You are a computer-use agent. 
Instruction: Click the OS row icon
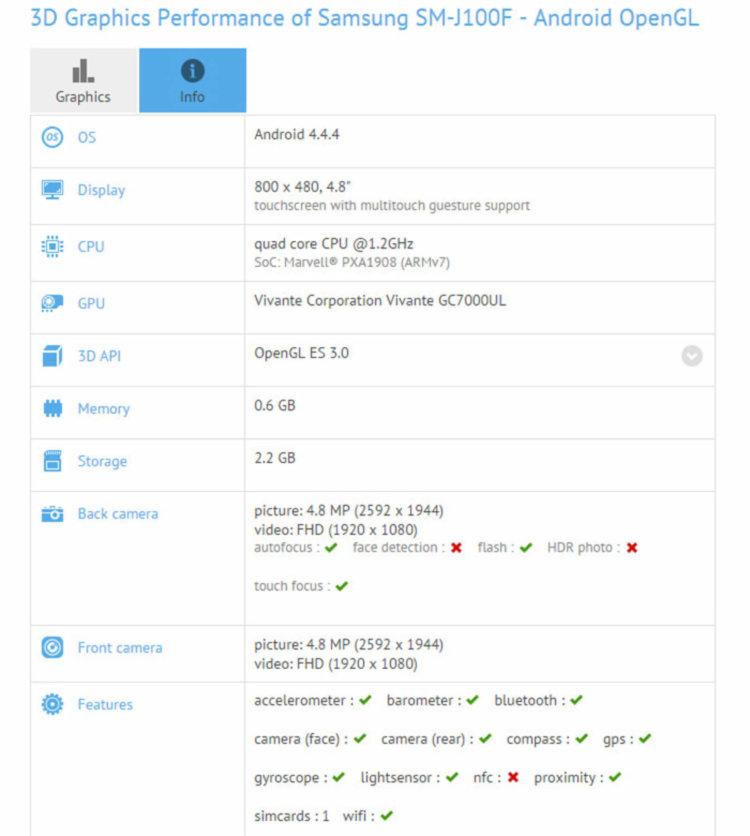tap(52, 137)
